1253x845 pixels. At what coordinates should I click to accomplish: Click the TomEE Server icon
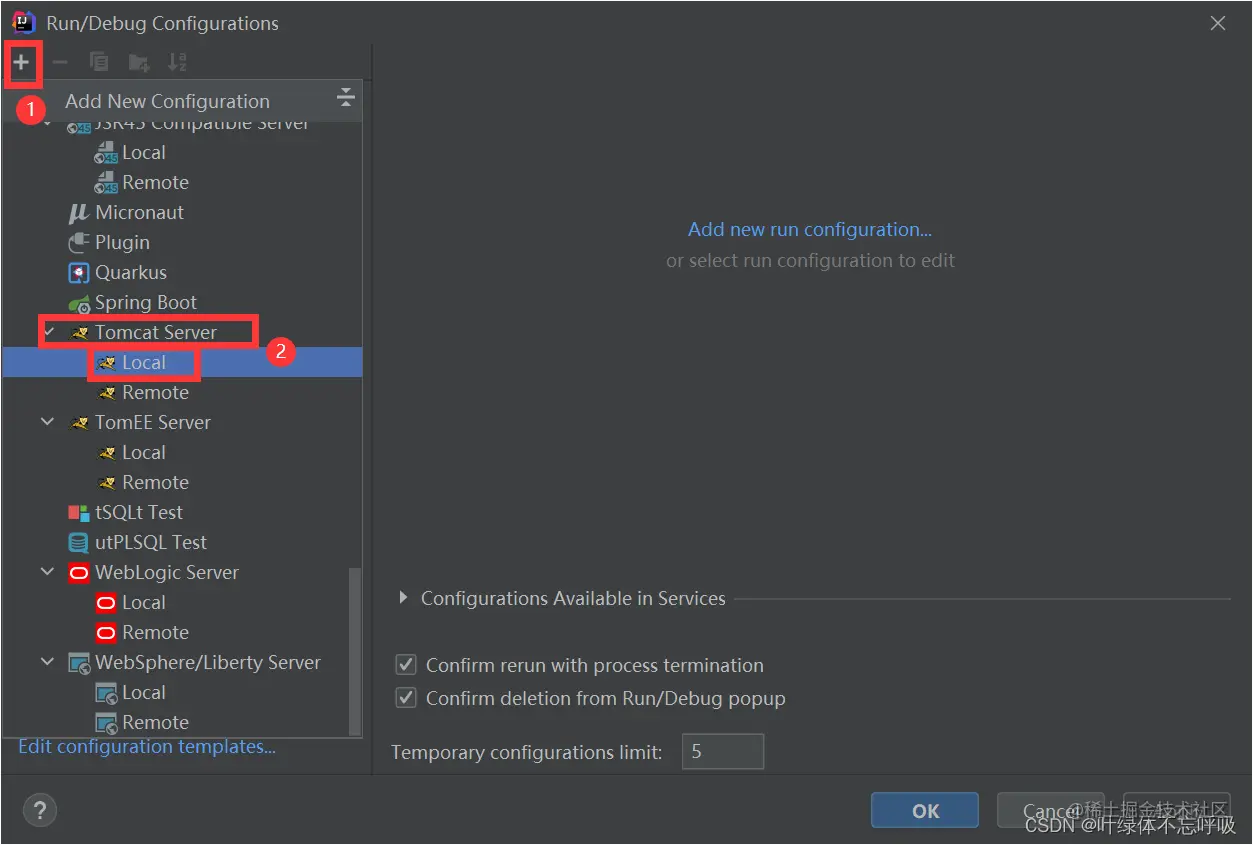point(80,423)
